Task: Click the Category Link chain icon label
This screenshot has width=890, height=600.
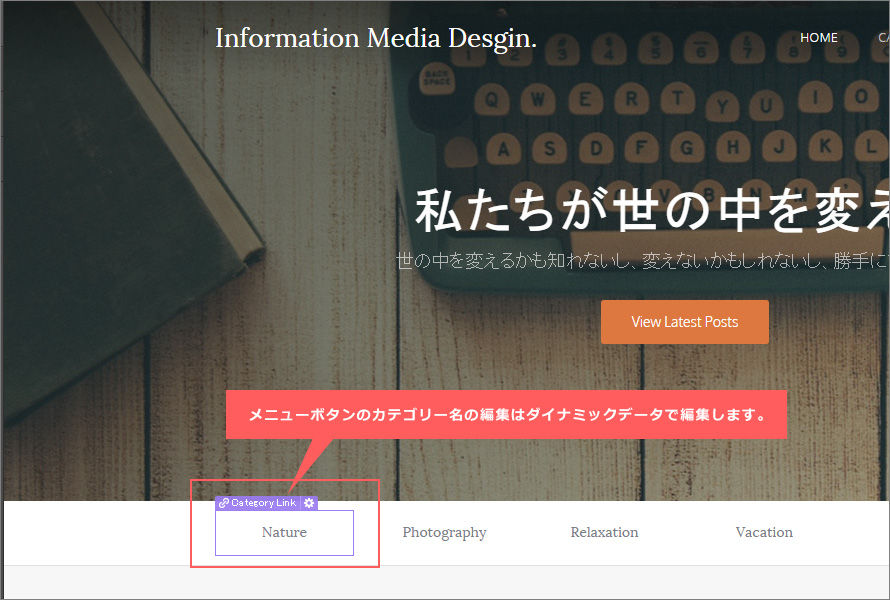Action: (x=258, y=503)
